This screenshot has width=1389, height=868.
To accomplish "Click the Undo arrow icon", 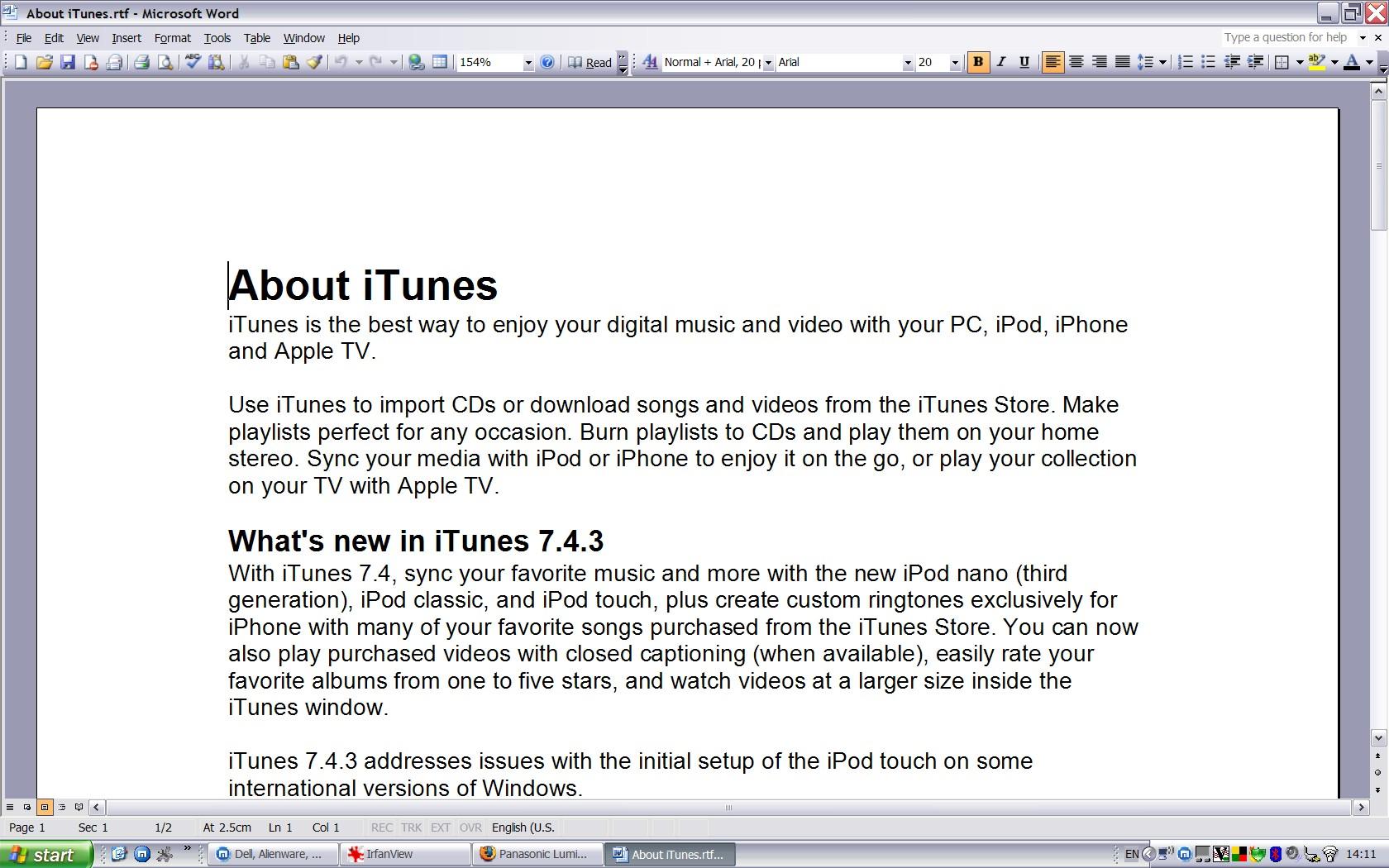I will [341, 62].
